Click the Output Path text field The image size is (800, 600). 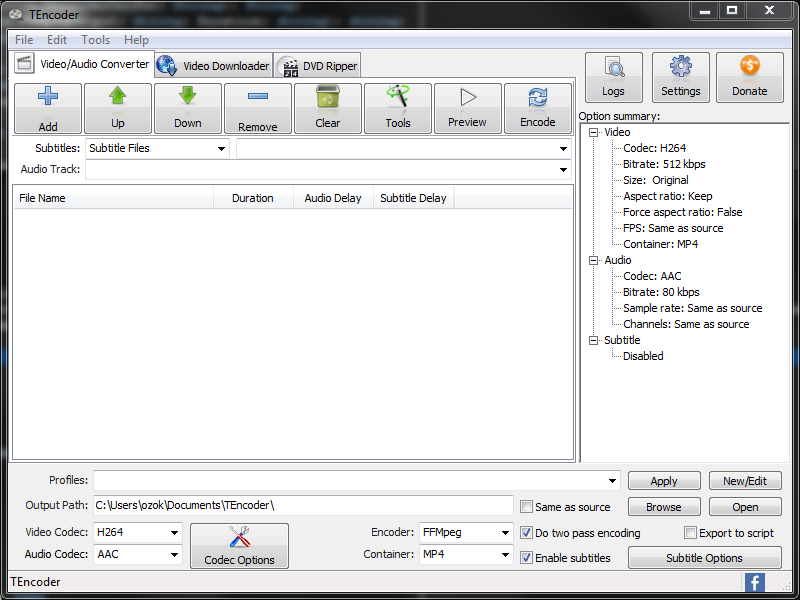[302, 505]
